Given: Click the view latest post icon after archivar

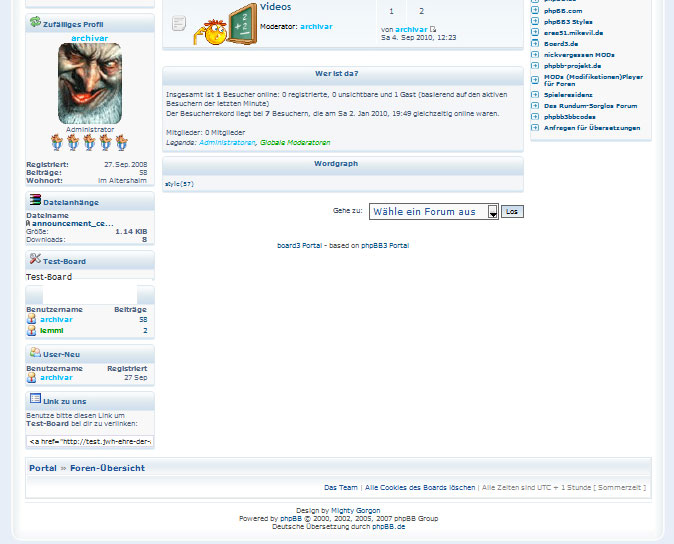Looking at the screenshot, I should (433, 30).
